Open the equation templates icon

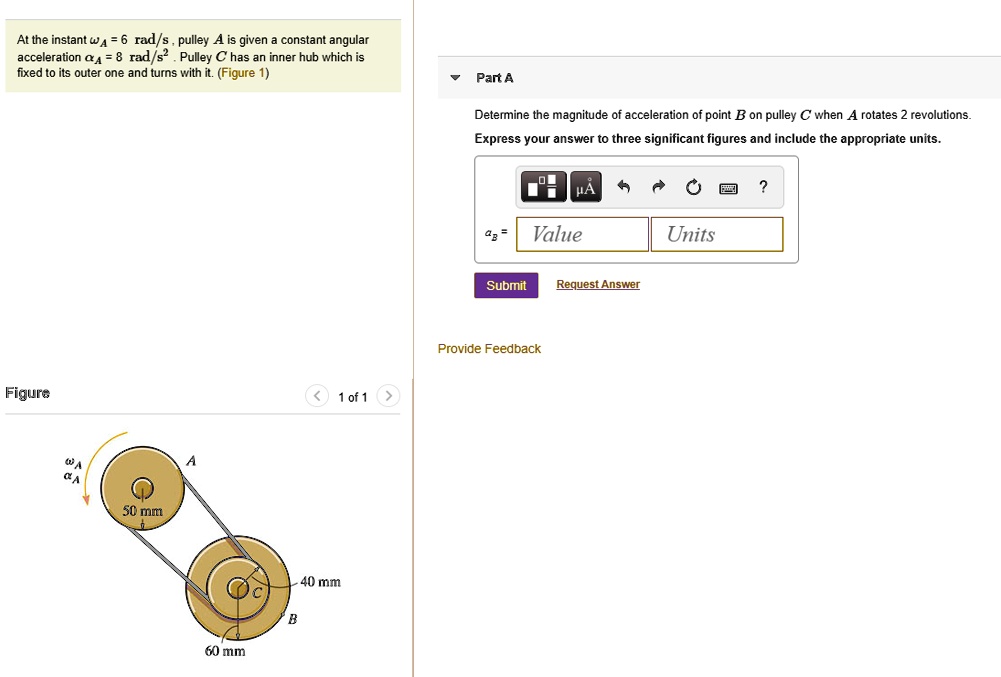pos(543,187)
